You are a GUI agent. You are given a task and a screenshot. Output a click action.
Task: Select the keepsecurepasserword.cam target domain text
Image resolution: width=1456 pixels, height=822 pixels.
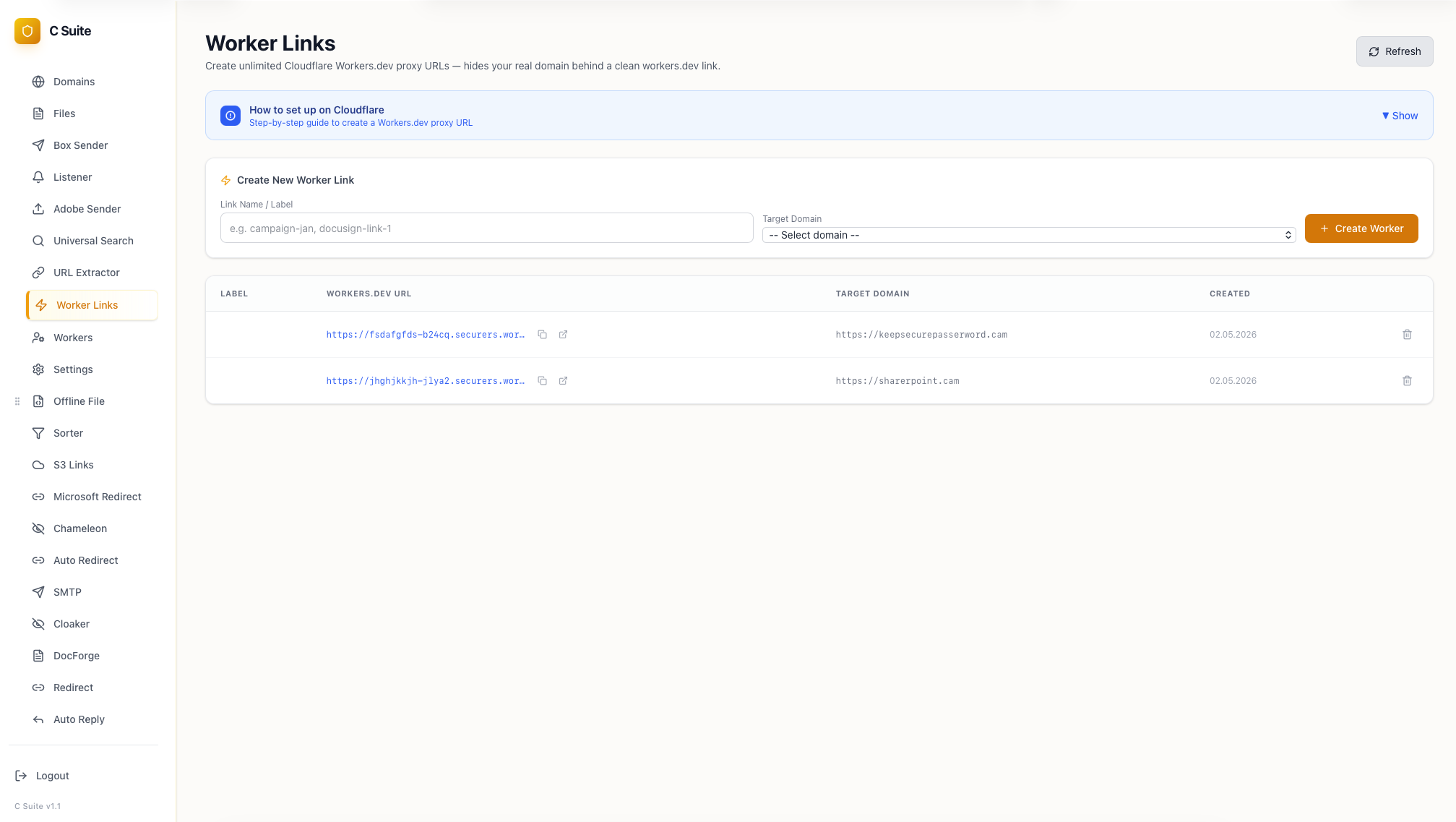pyautogui.click(x=921, y=335)
